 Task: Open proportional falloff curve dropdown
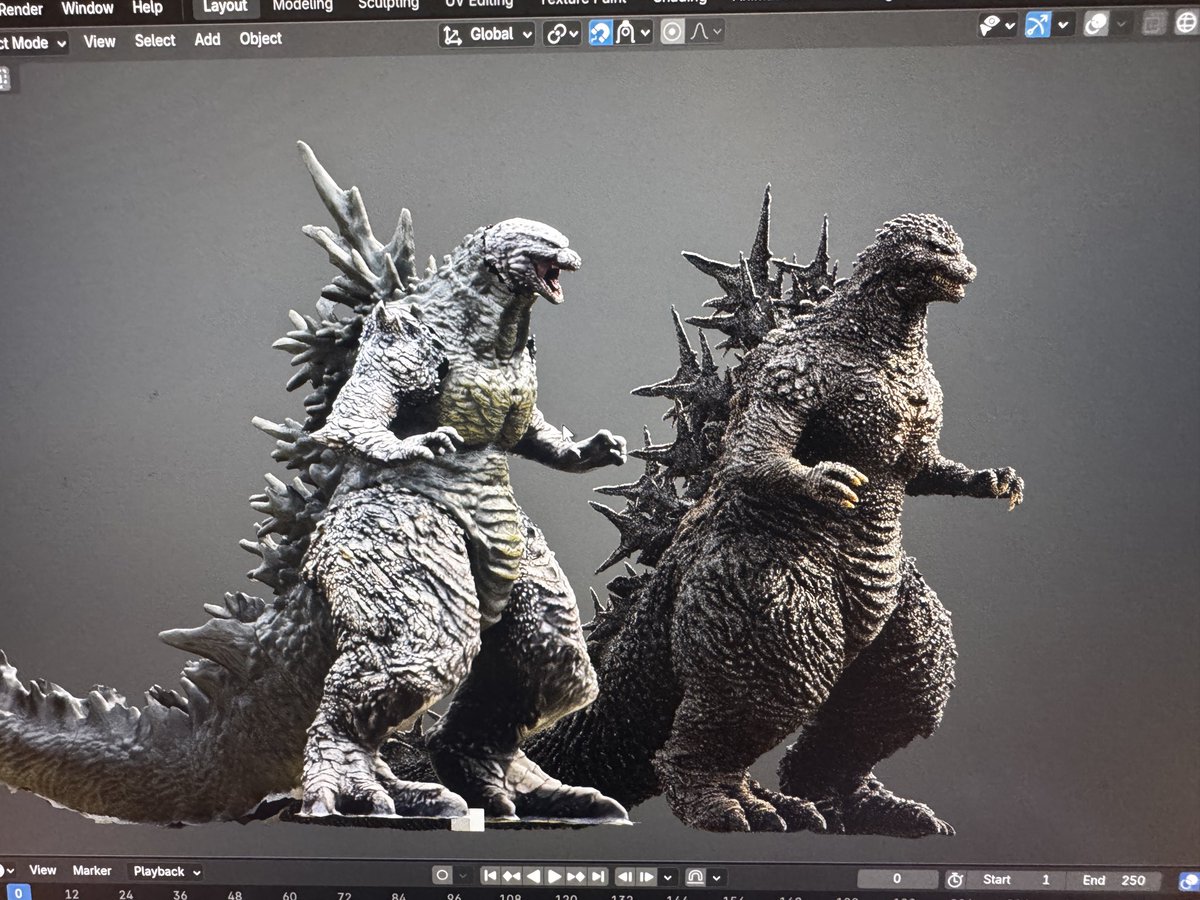pos(706,32)
